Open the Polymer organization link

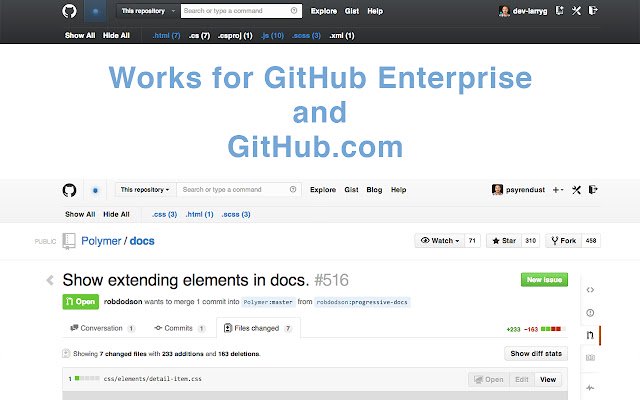(x=101, y=241)
